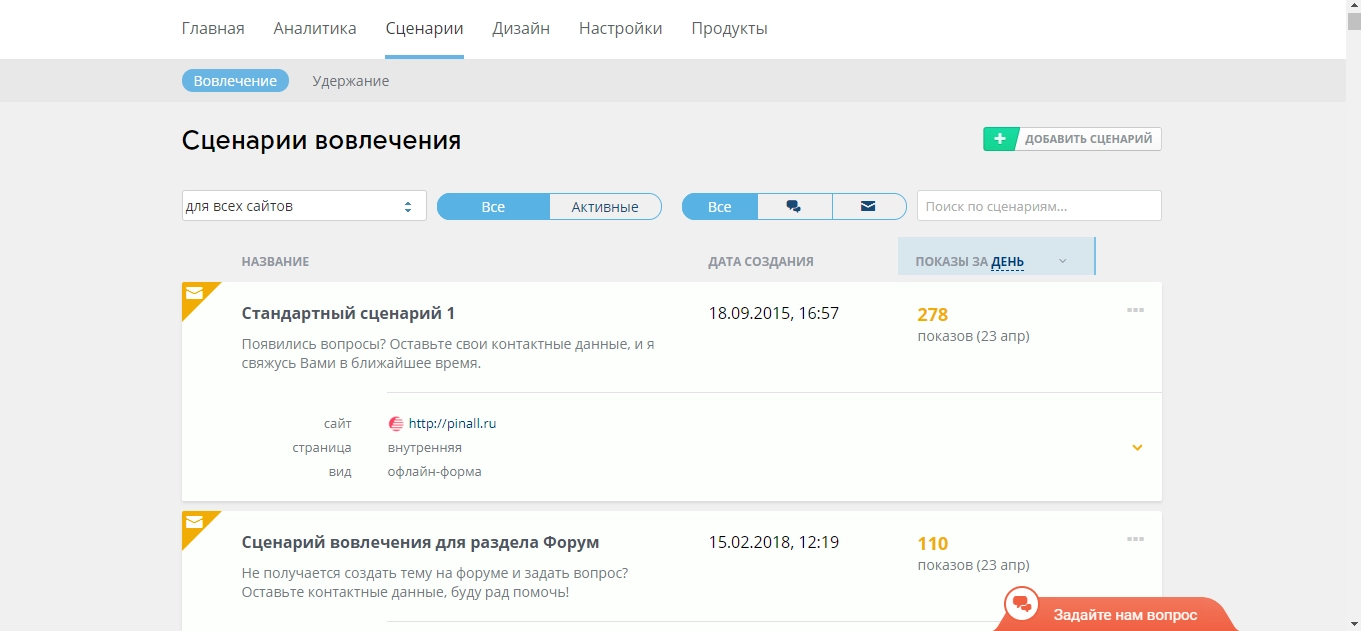Switch to the Удержание sub-tab
The width and height of the screenshot is (1361, 631).
(350, 81)
